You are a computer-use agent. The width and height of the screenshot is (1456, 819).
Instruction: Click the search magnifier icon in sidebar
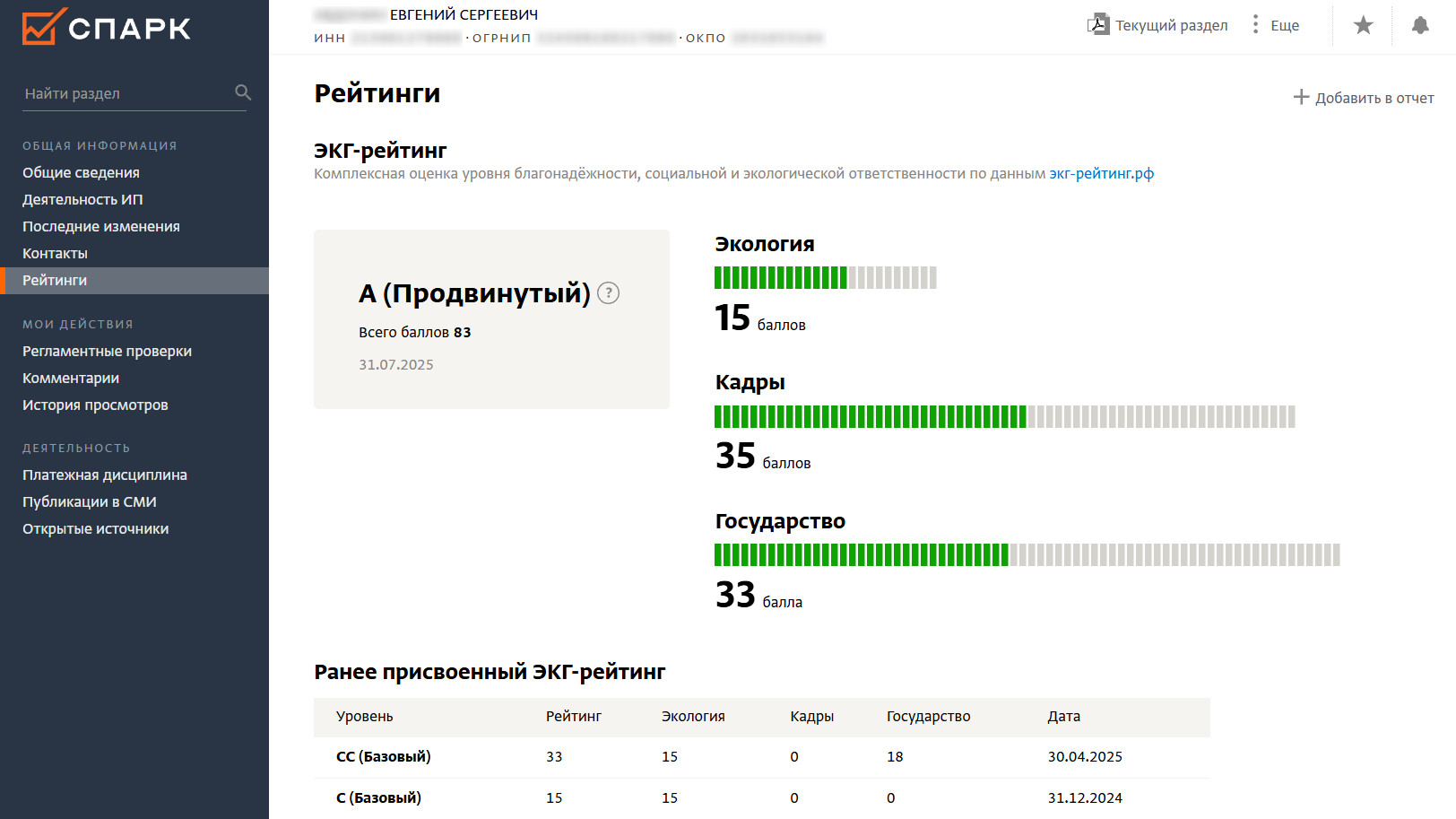tap(242, 92)
